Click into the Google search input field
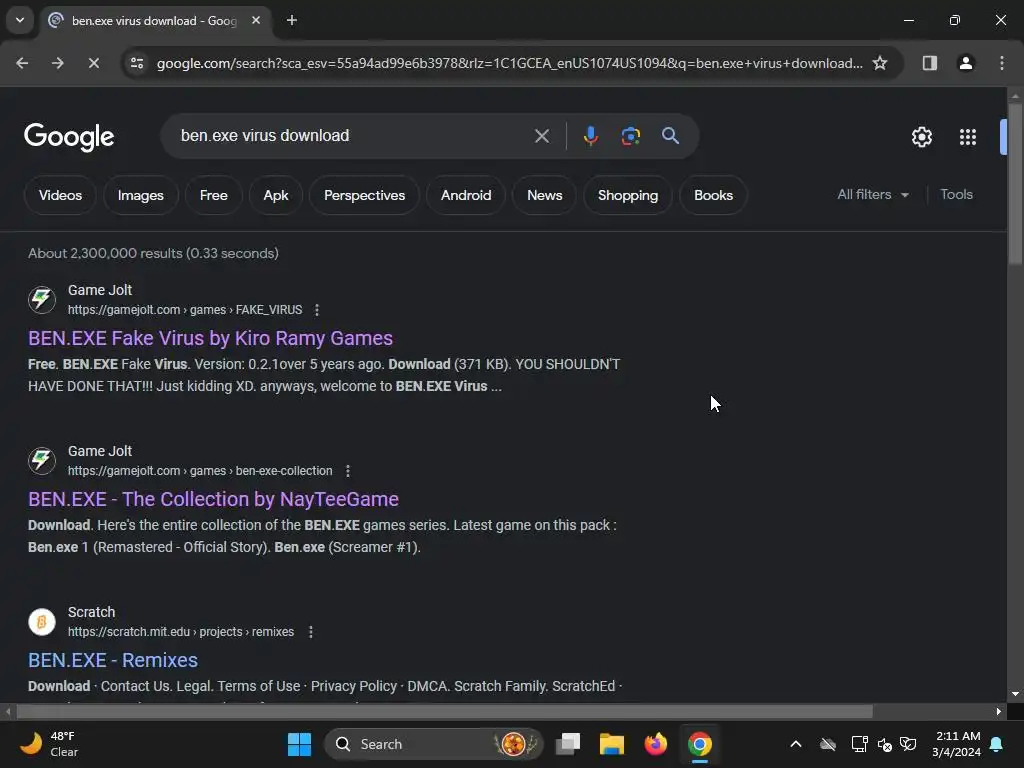The height and width of the screenshot is (768, 1024). click(353, 136)
